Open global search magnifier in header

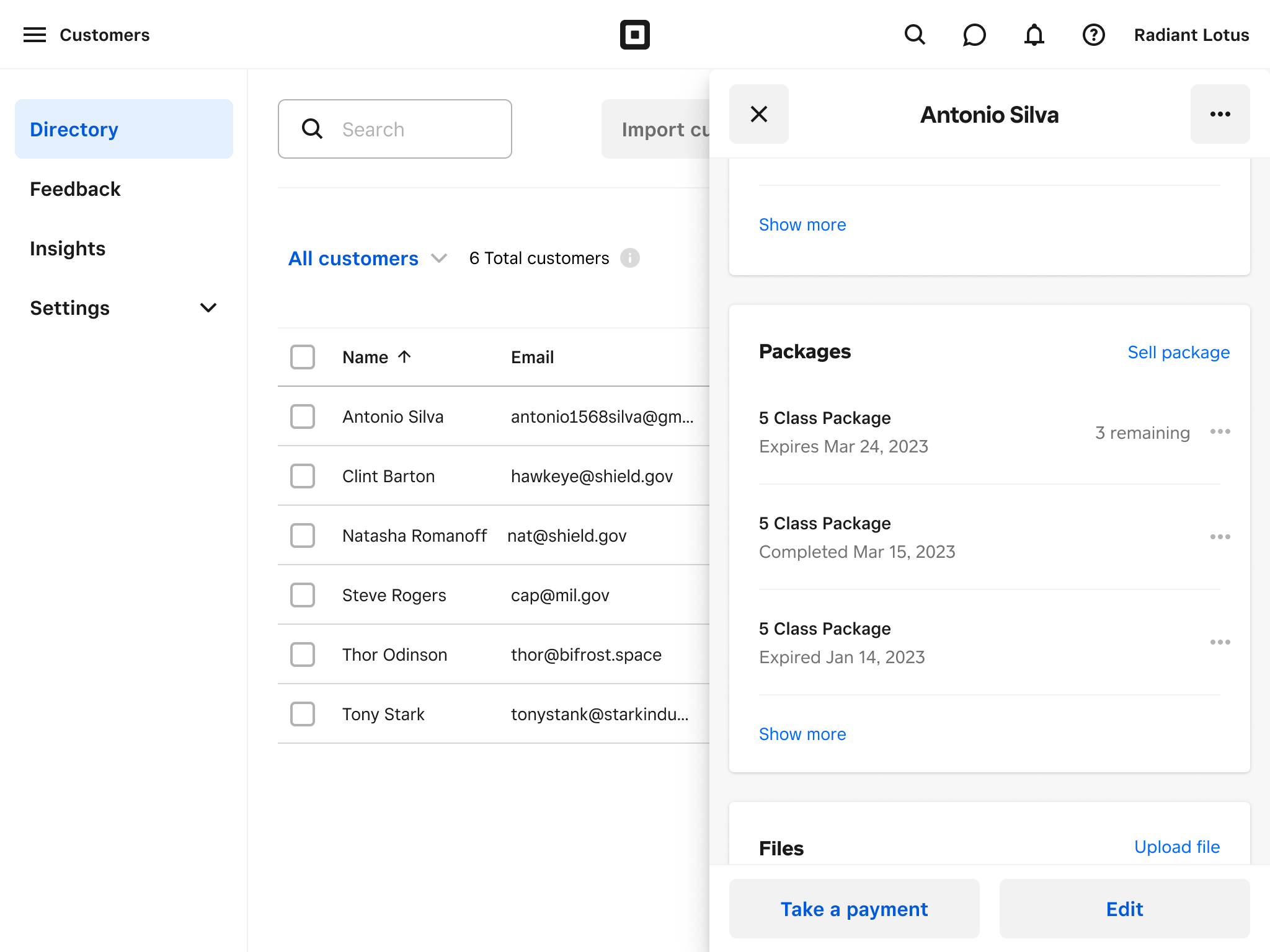coord(915,35)
